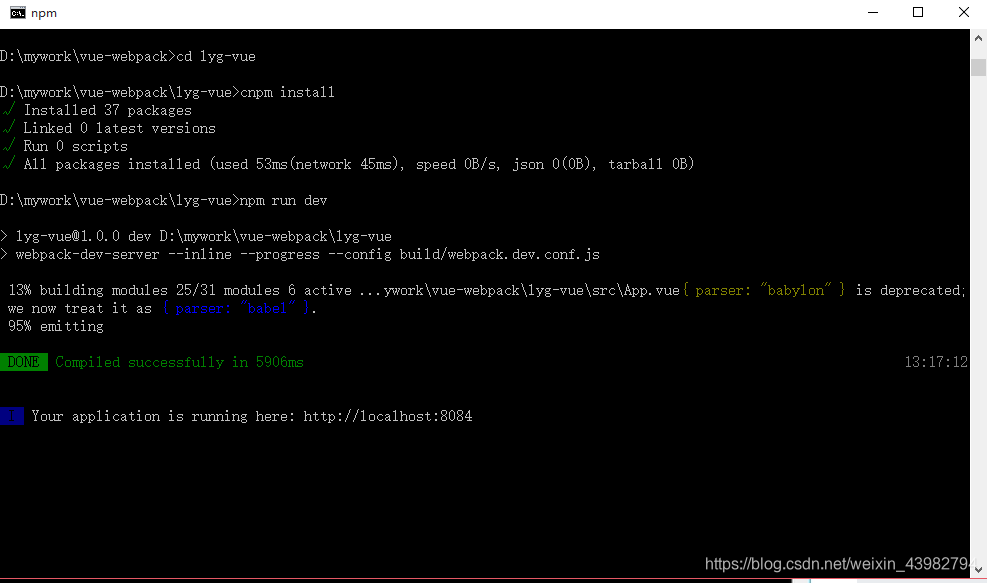Screen dimensions: 987x583
Task: Click 'Compiled successfully in 5906ms' text
Action: (x=179, y=362)
